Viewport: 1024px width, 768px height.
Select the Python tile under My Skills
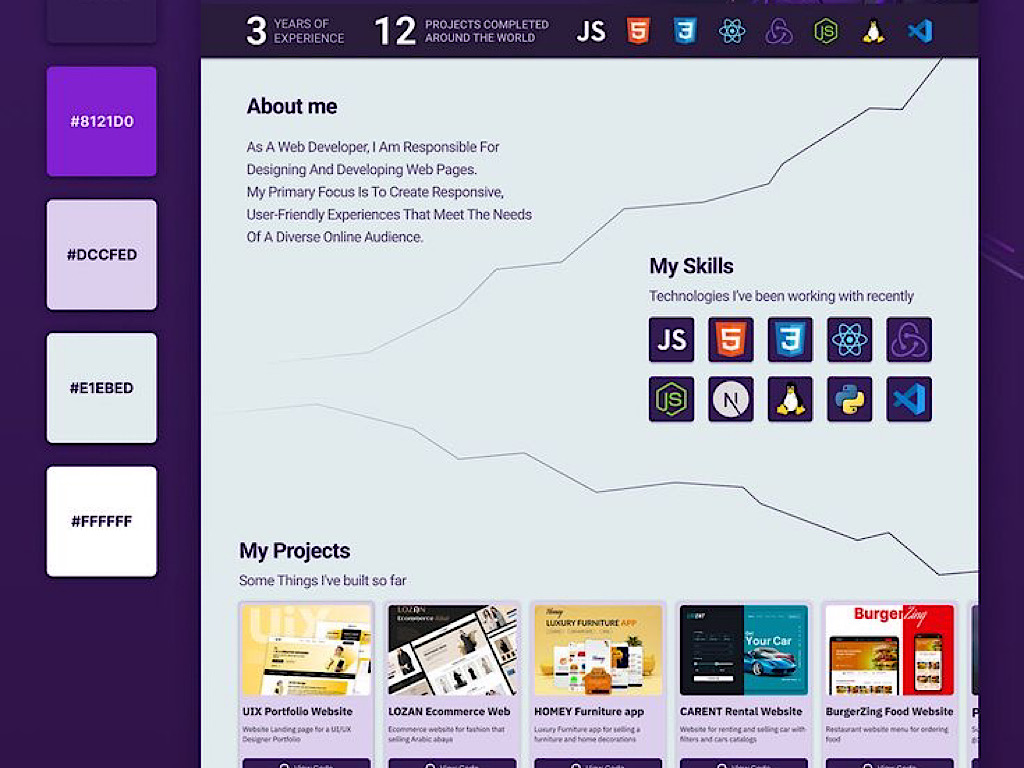pos(850,399)
